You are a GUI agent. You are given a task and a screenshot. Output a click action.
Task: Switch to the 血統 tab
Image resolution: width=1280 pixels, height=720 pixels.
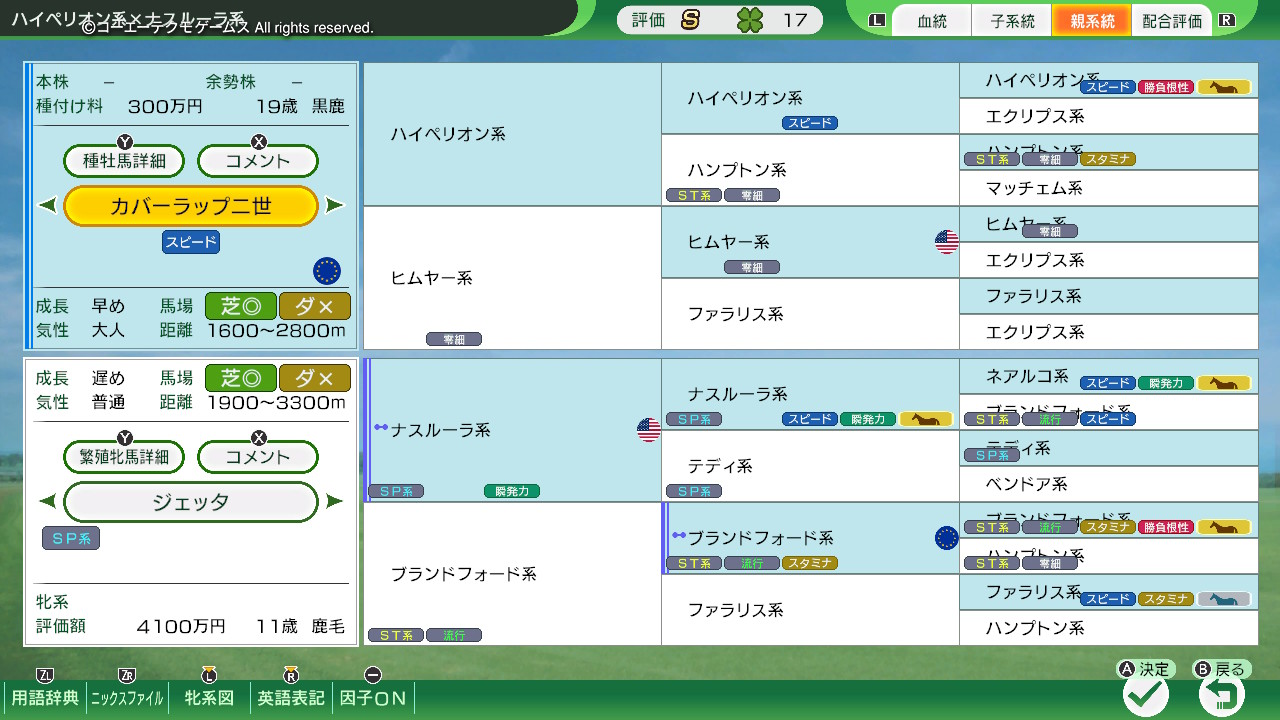931,21
